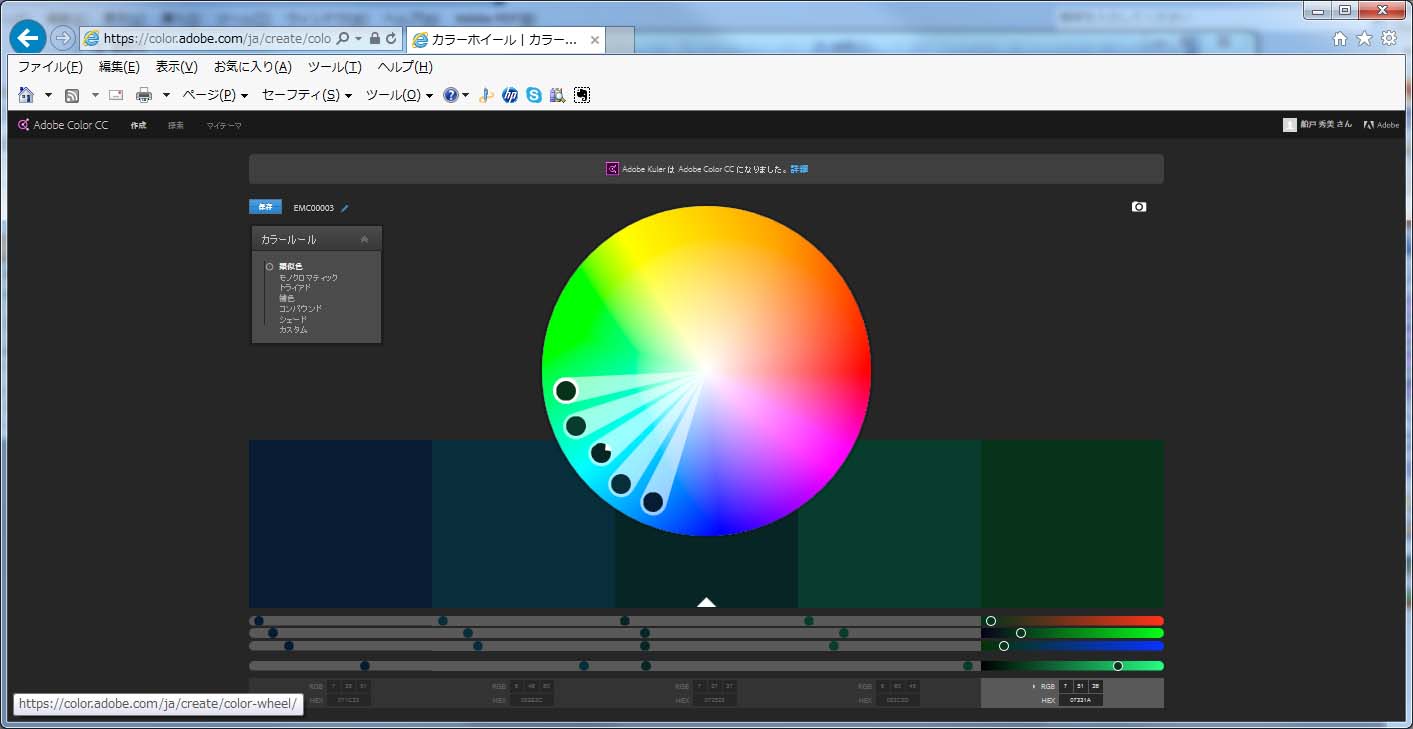Open the 表示(V) menu
The height and width of the screenshot is (729, 1413).
177,67
